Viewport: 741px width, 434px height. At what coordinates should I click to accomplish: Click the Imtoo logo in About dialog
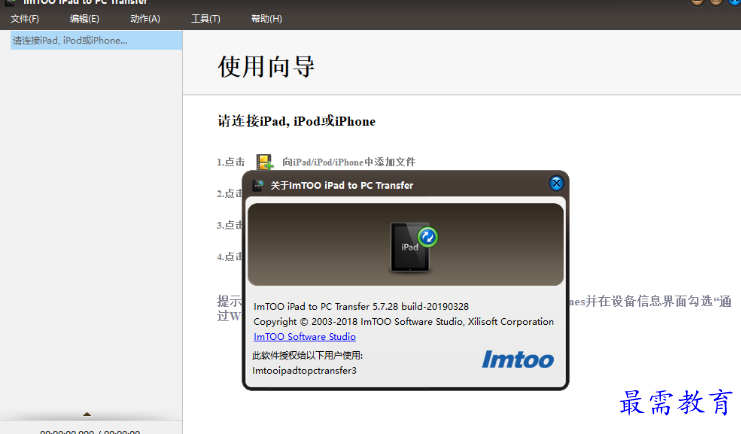tap(518, 360)
